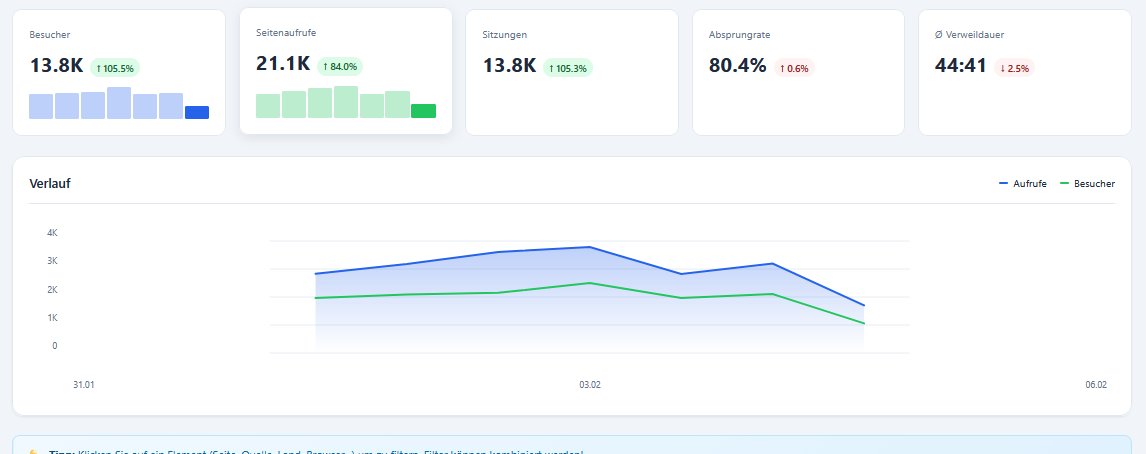Click the dark blue last bar in Besucher sparkline

point(197,113)
